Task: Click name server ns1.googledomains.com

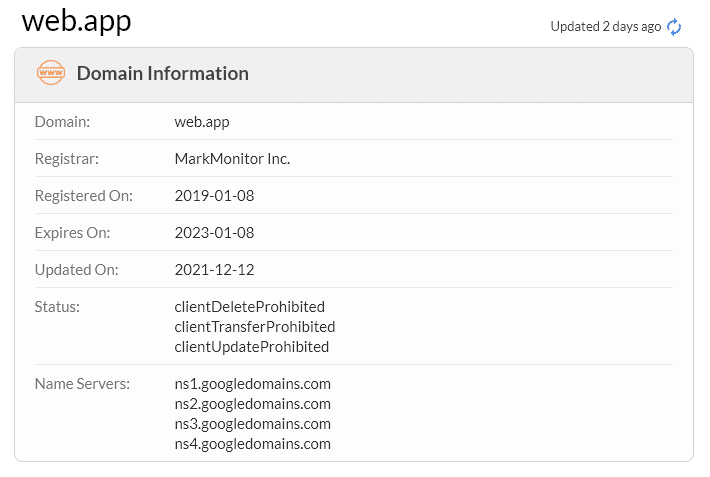Action: (x=253, y=384)
